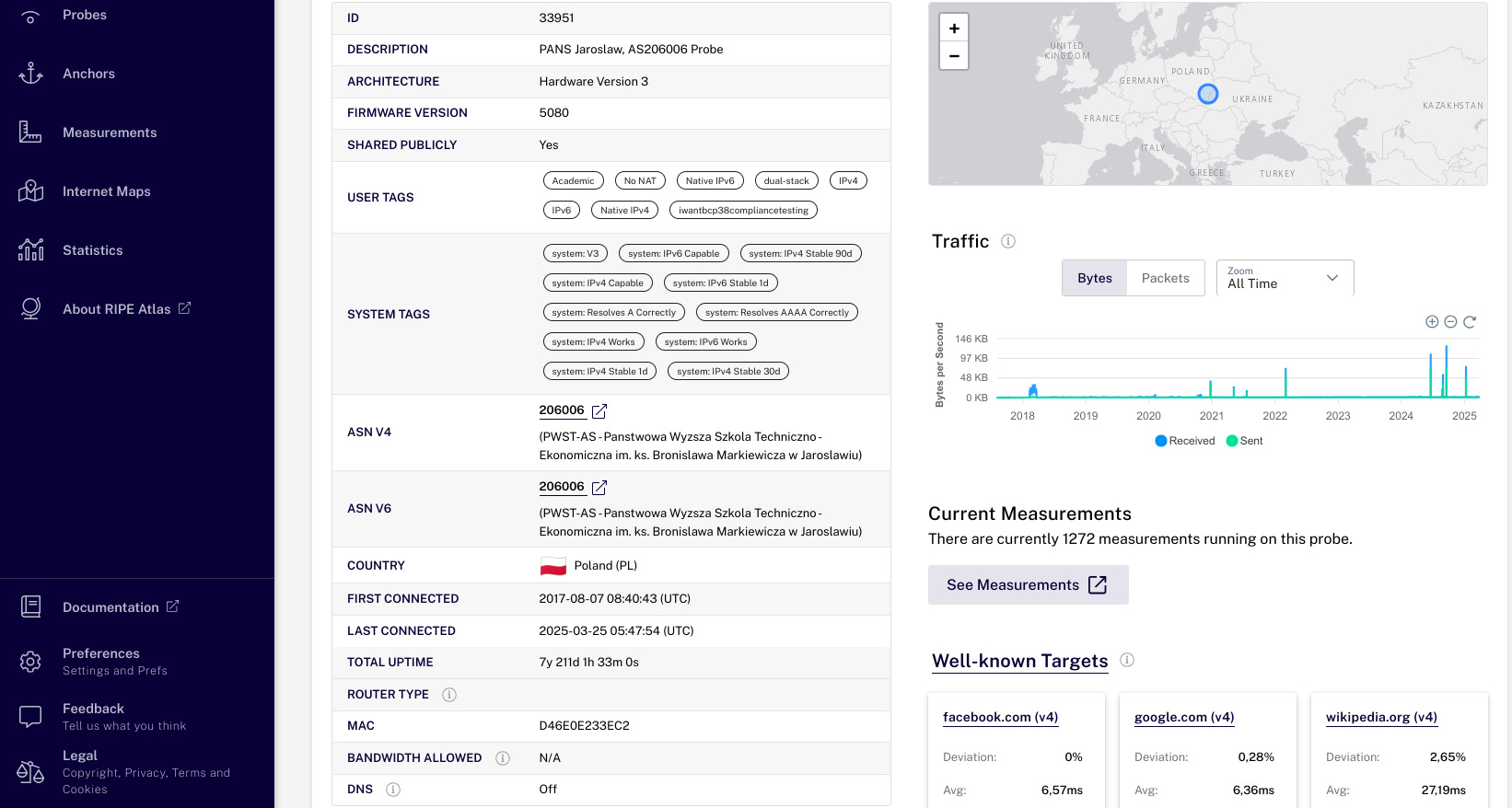Expand the Zoom All Time dropdown
Viewport: 1512px width, 808px height.
pos(1285,278)
